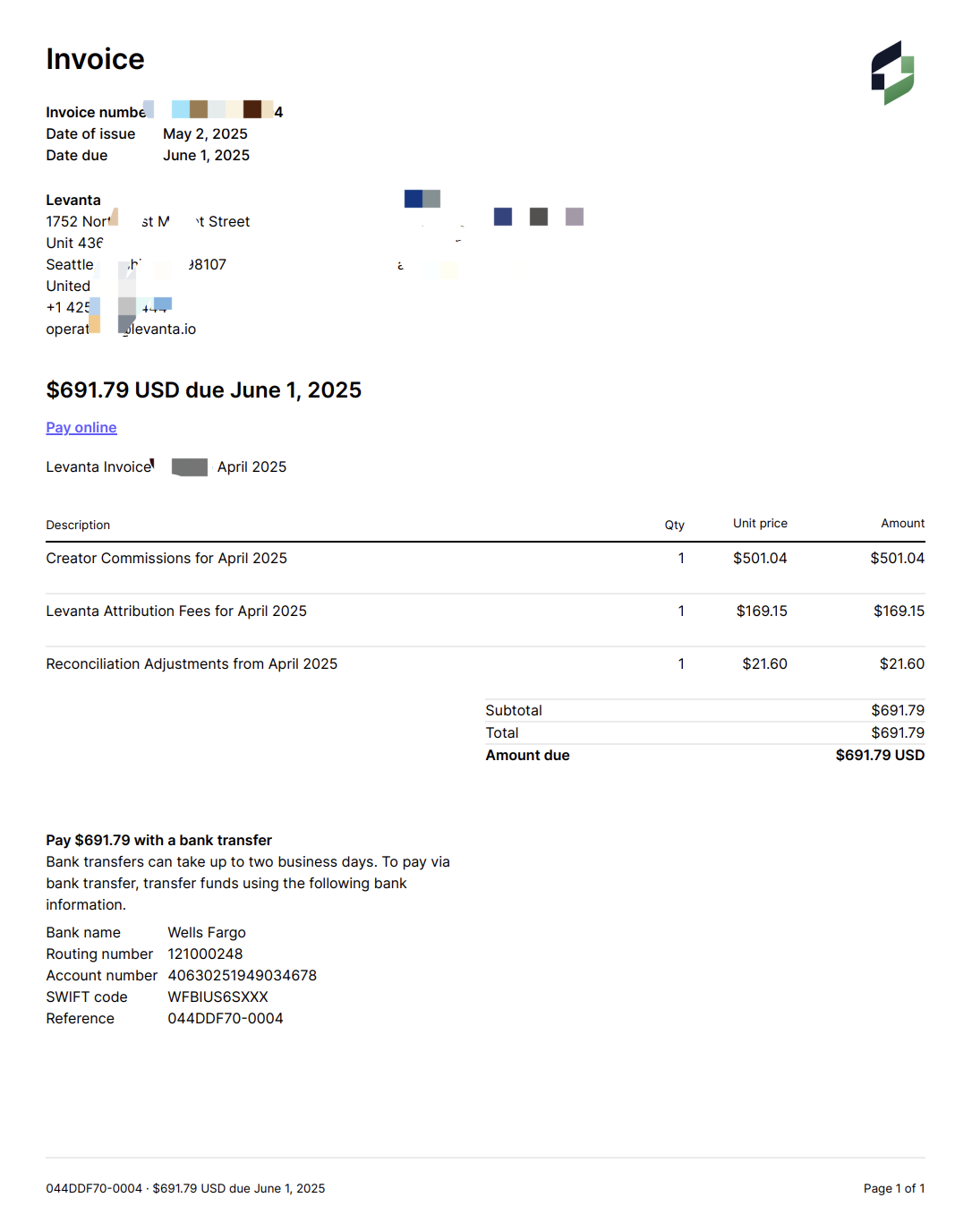Viewport: 972px width, 1232px height.
Task: Click the SWIFT code WFBIUS6SXXX
Action: pyautogui.click(x=217, y=997)
